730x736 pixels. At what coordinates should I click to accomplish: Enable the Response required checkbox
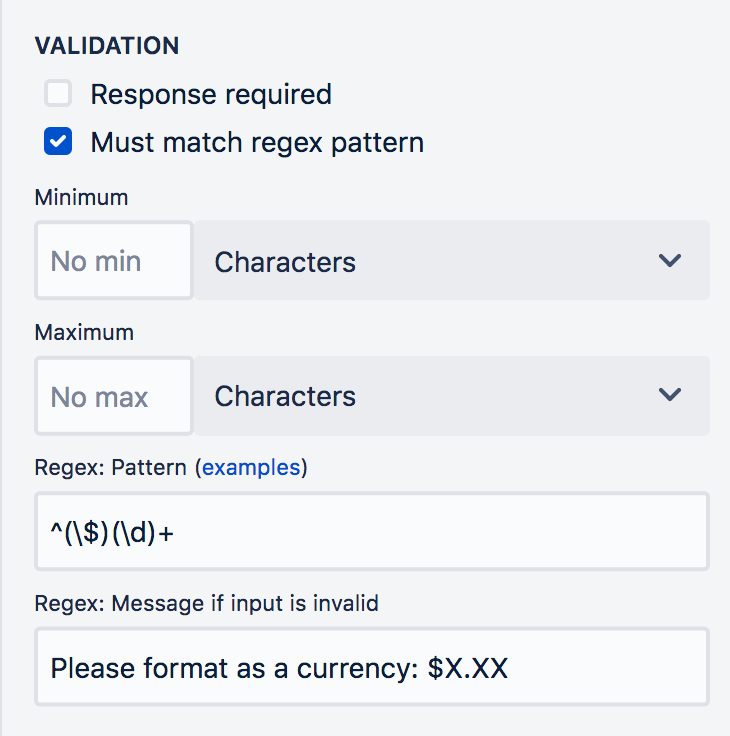58,93
